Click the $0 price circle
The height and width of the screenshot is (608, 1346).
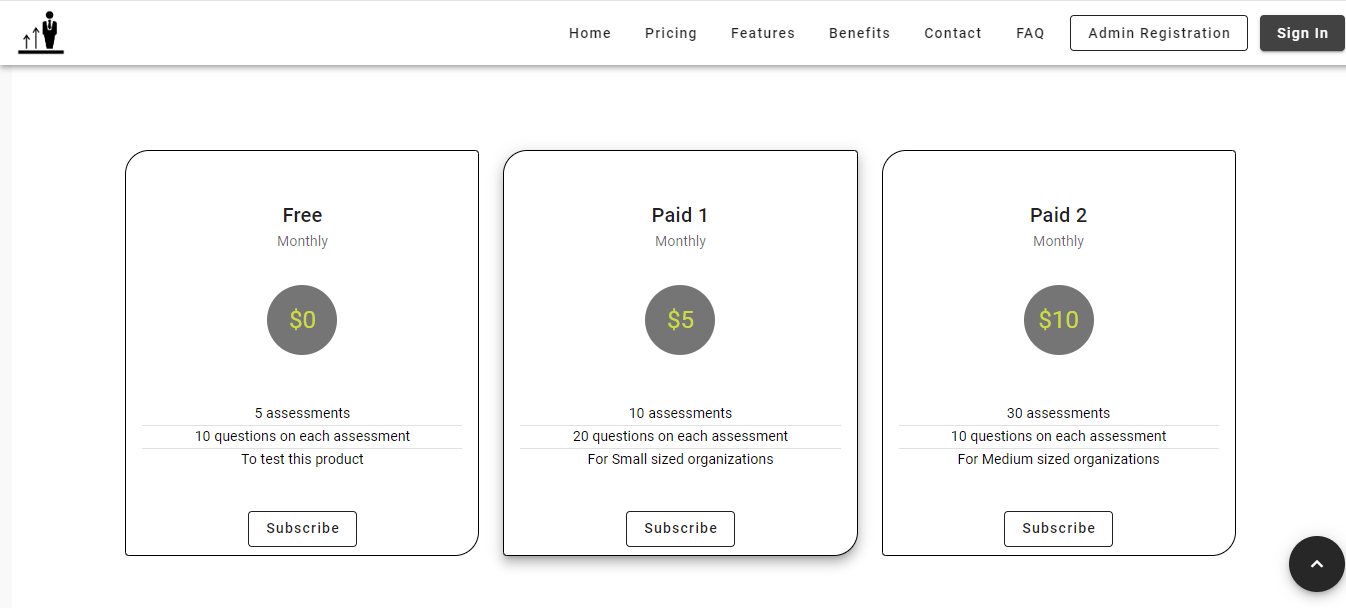[302, 319]
